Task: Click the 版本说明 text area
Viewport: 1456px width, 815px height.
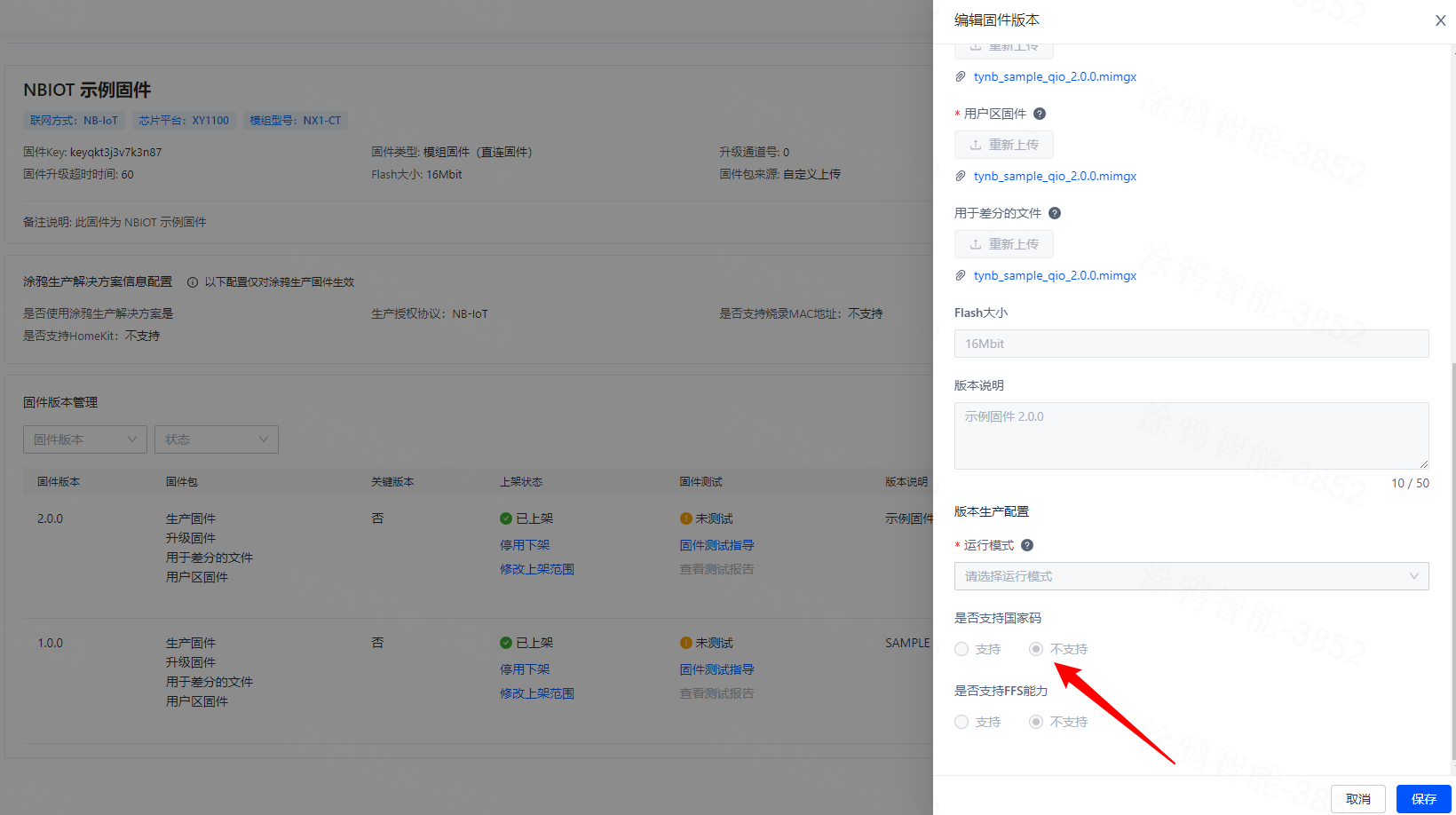Action: pyautogui.click(x=1191, y=436)
